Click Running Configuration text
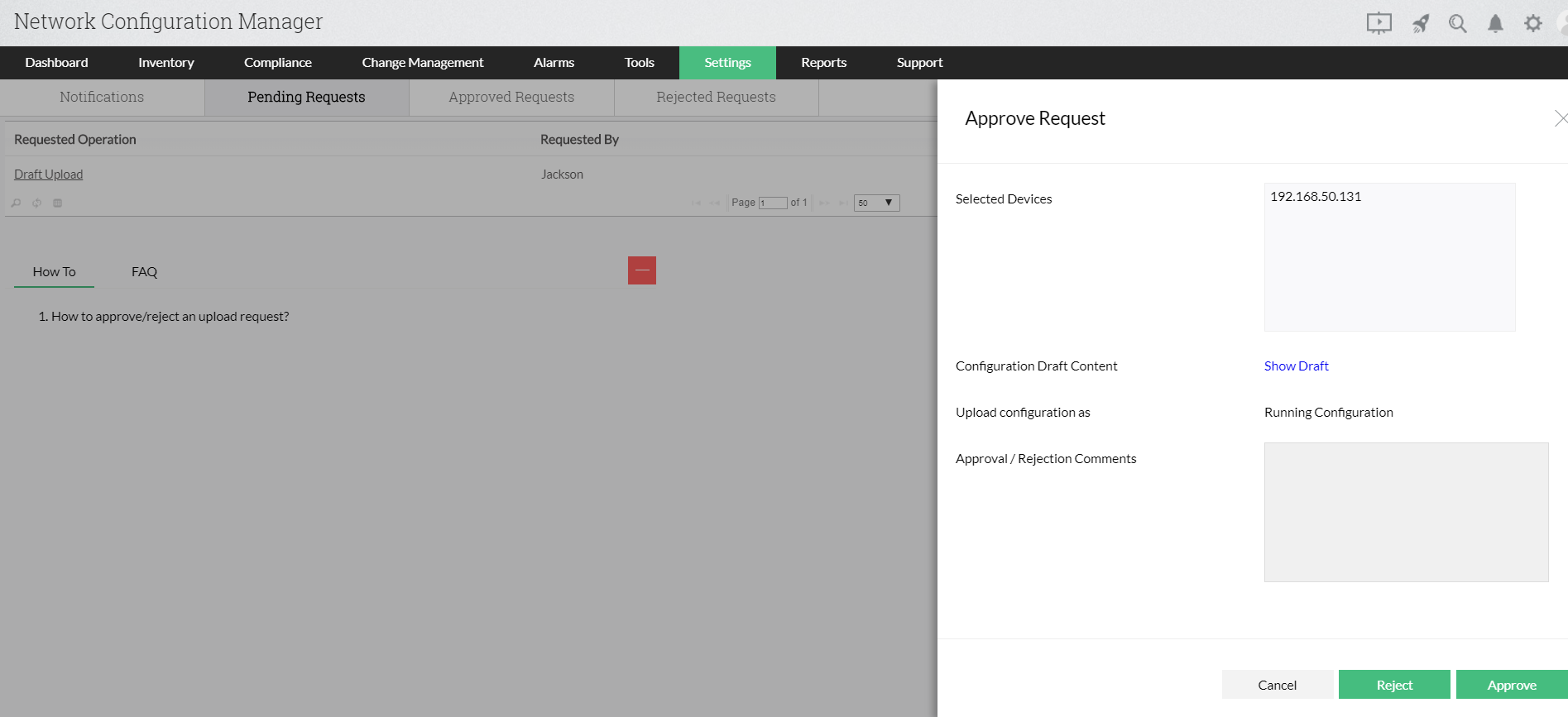This screenshot has width=1568, height=717. pos(1328,413)
